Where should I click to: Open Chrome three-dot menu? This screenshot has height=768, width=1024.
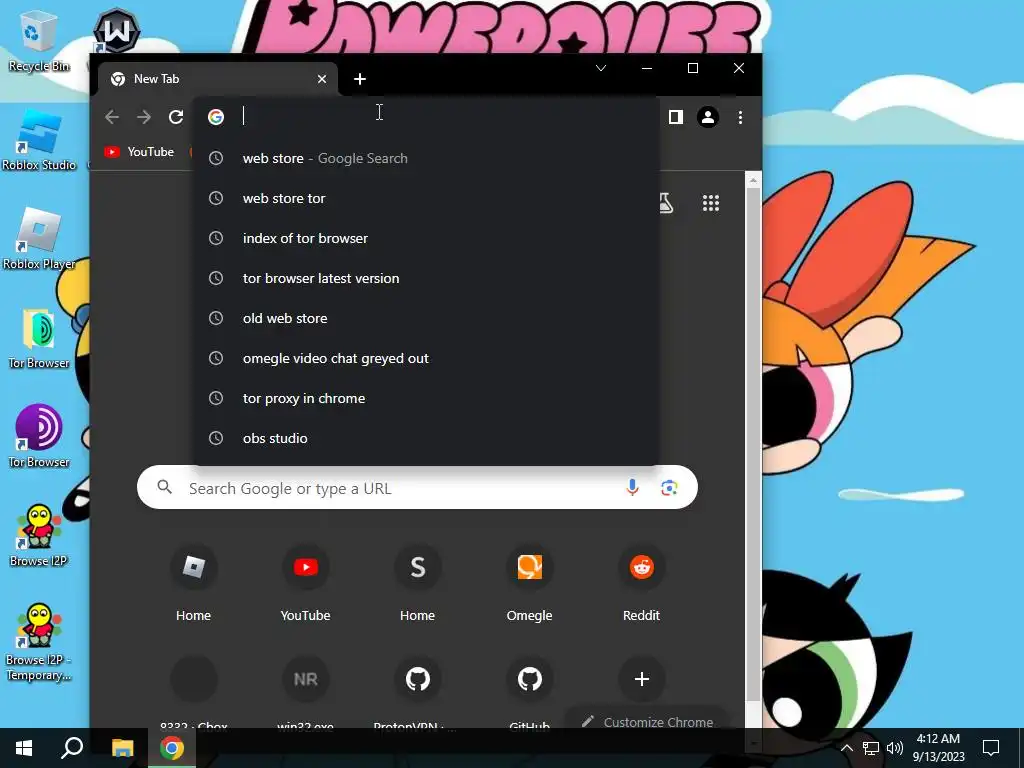coord(740,117)
